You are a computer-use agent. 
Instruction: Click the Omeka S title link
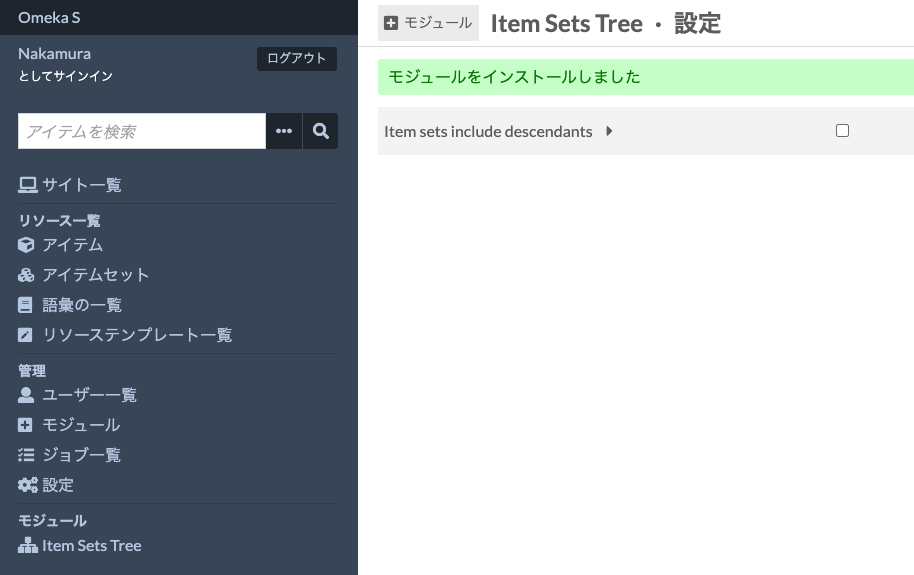click(49, 17)
